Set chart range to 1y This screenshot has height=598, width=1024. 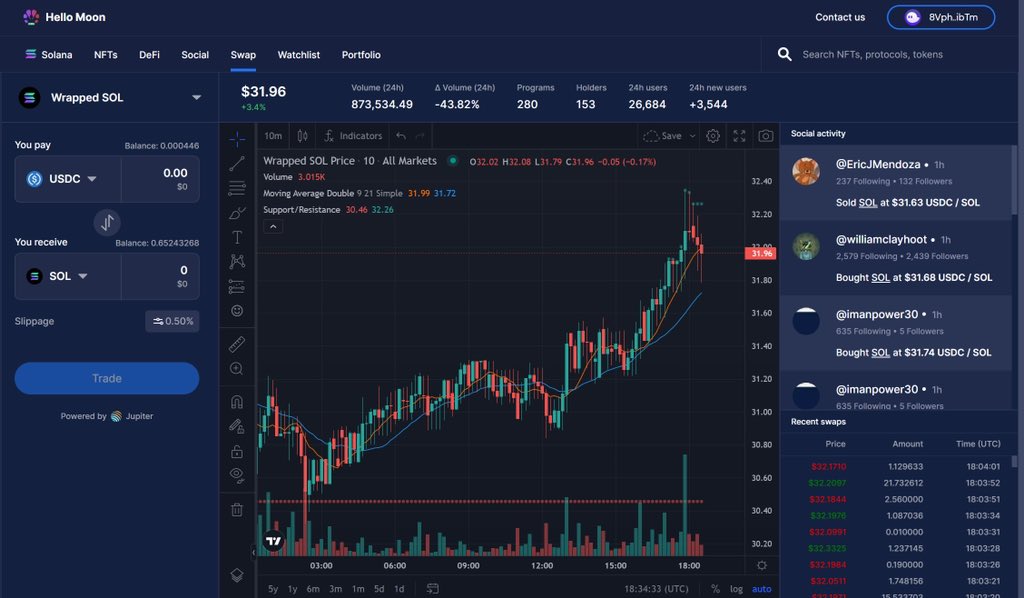click(x=293, y=589)
